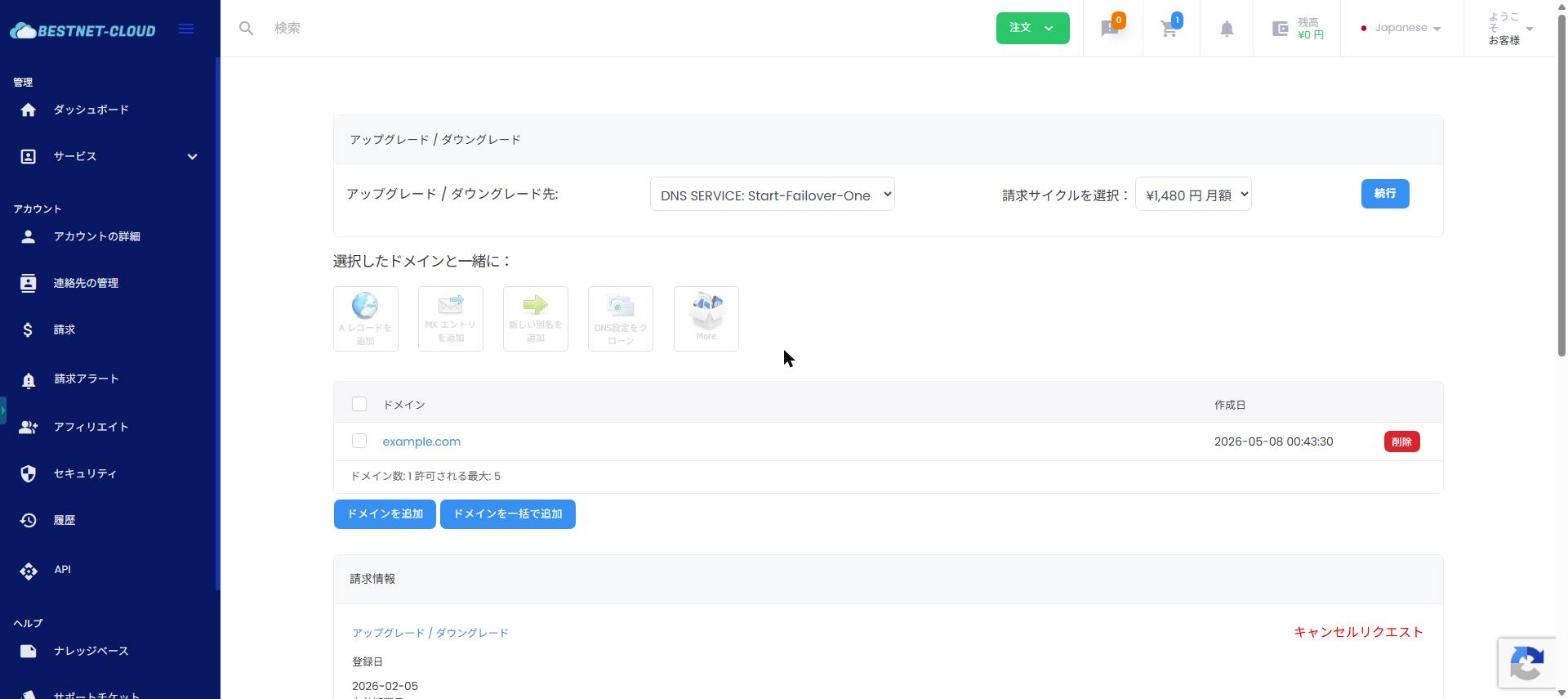Click the 残高 ¥0 円 balance text
This screenshot has height=699, width=1568.
[x=1310, y=28]
